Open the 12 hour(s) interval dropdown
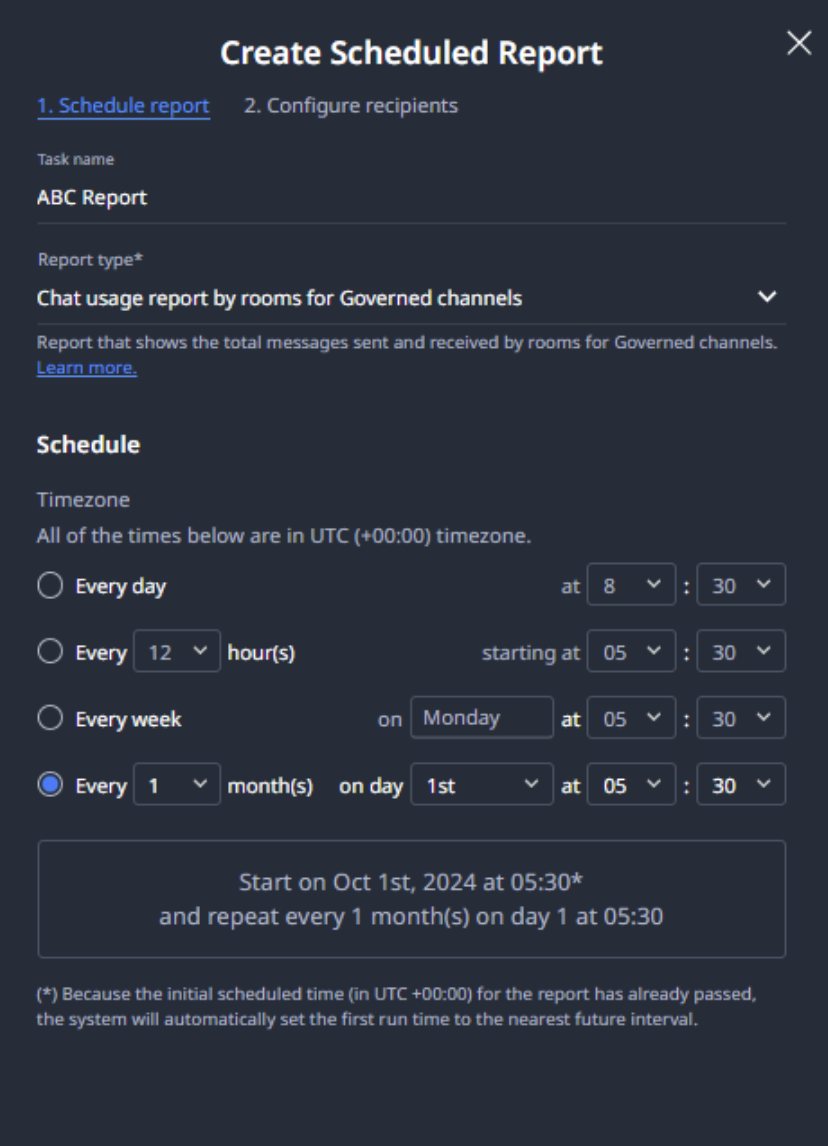 [x=177, y=651]
